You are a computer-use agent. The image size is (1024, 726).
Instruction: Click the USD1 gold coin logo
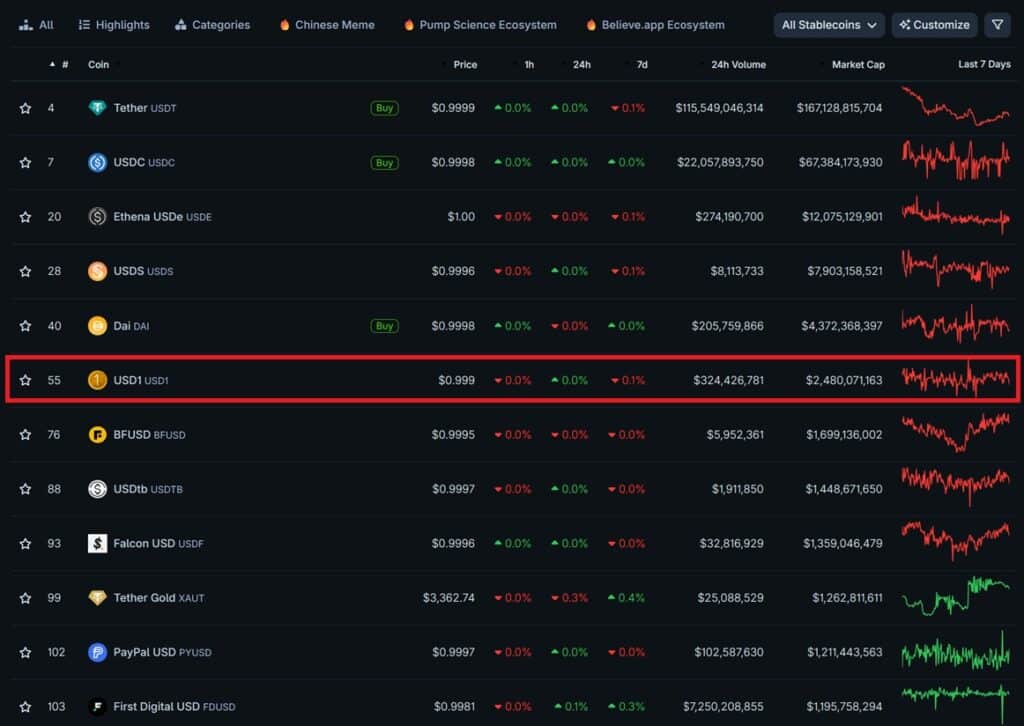point(97,379)
